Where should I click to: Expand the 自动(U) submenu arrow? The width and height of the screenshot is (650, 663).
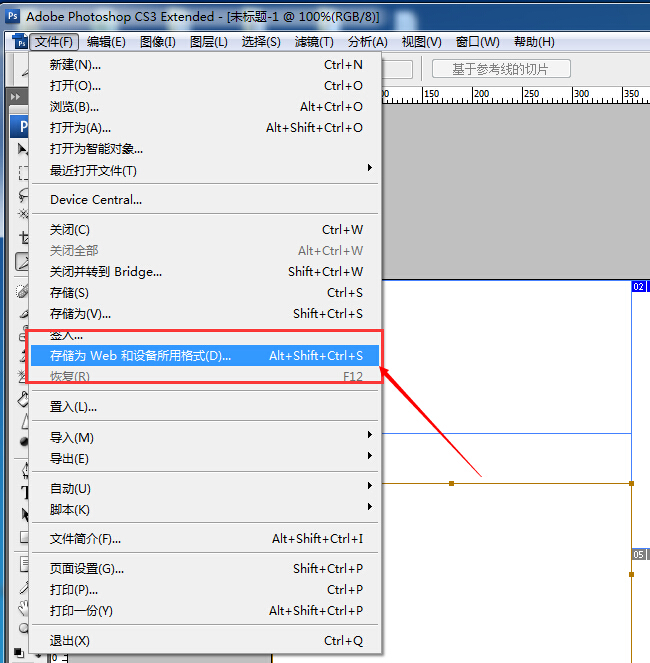pos(370,485)
